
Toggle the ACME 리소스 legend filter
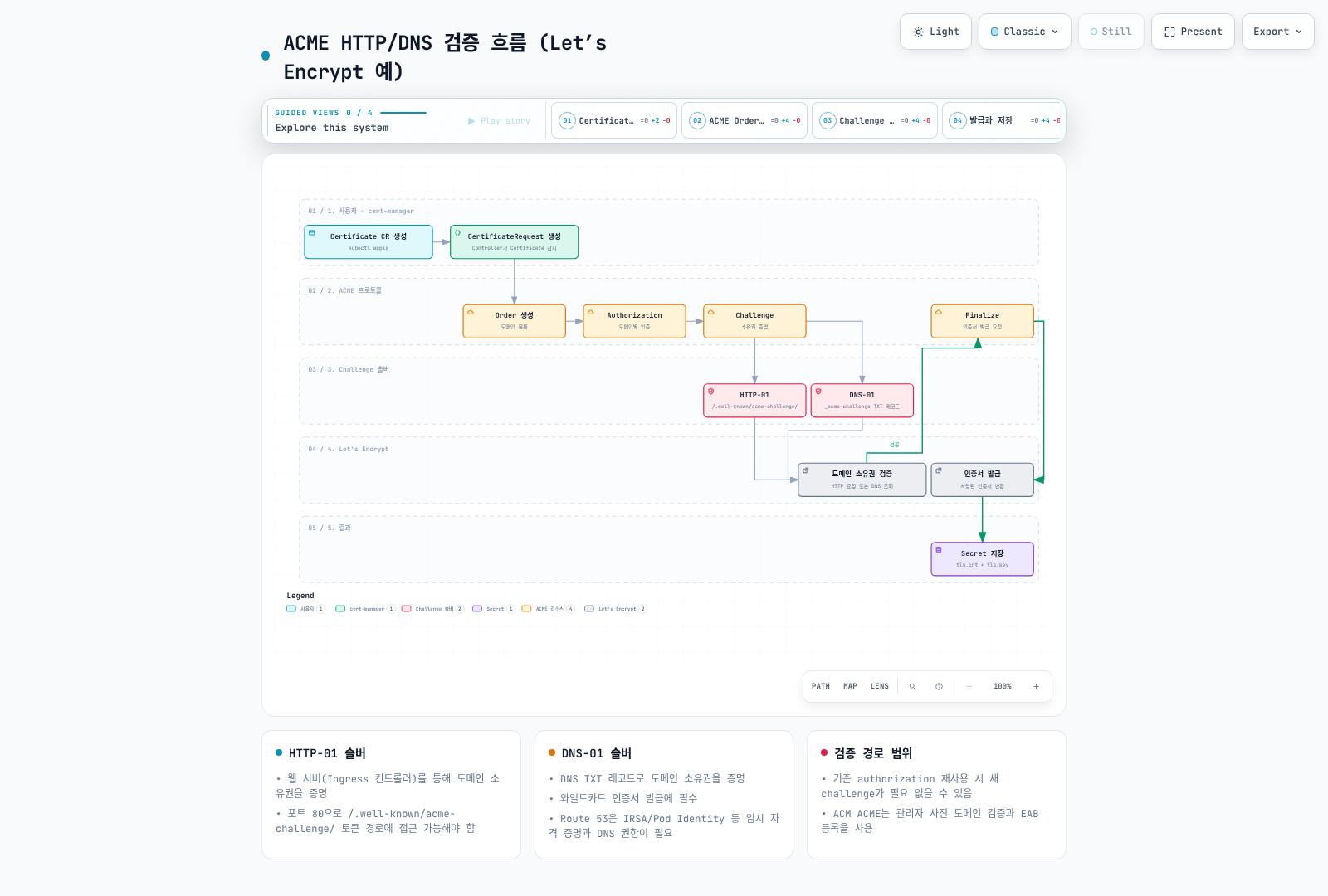point(548,609)
